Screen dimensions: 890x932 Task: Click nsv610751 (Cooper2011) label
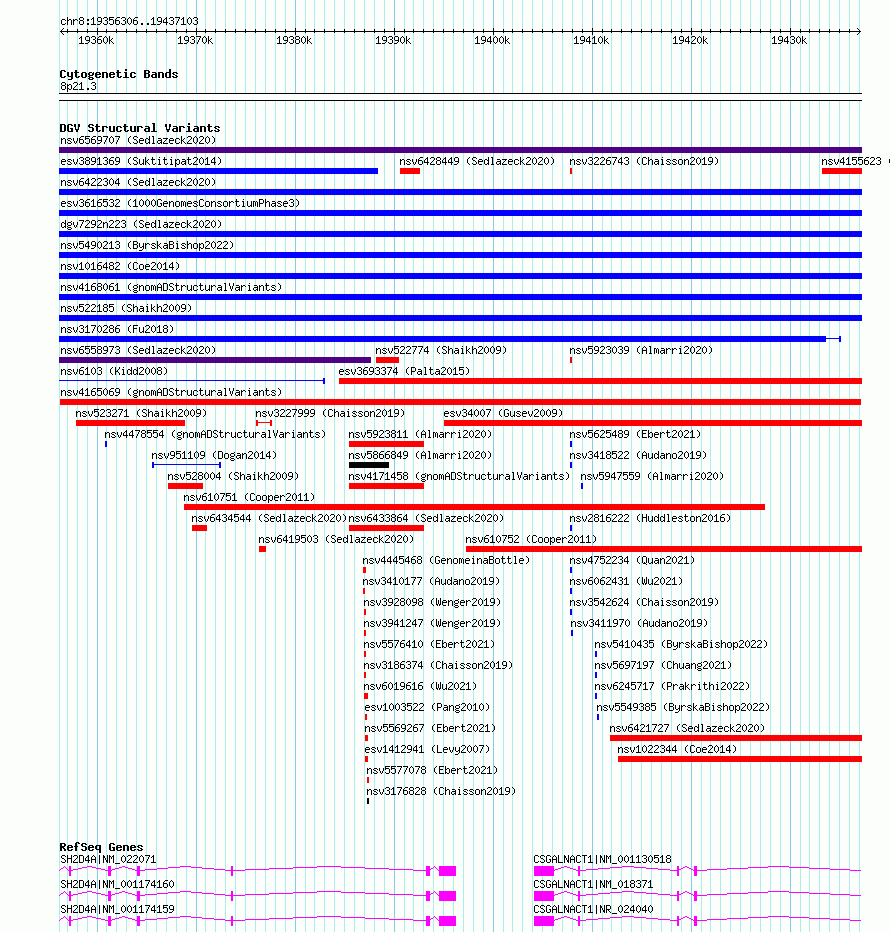click(249, 498)
